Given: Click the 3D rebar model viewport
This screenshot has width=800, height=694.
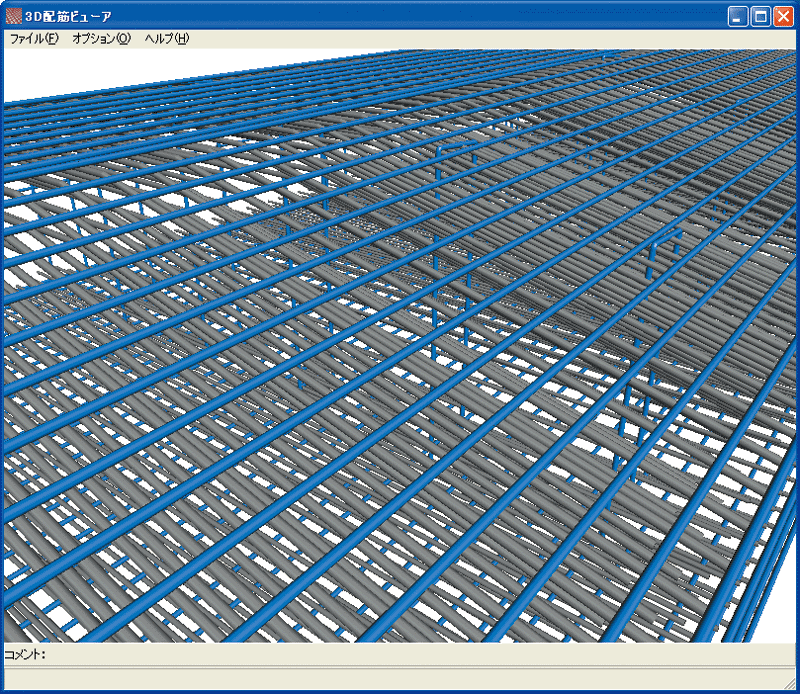Looking at the screenshot, I should 399,345.
